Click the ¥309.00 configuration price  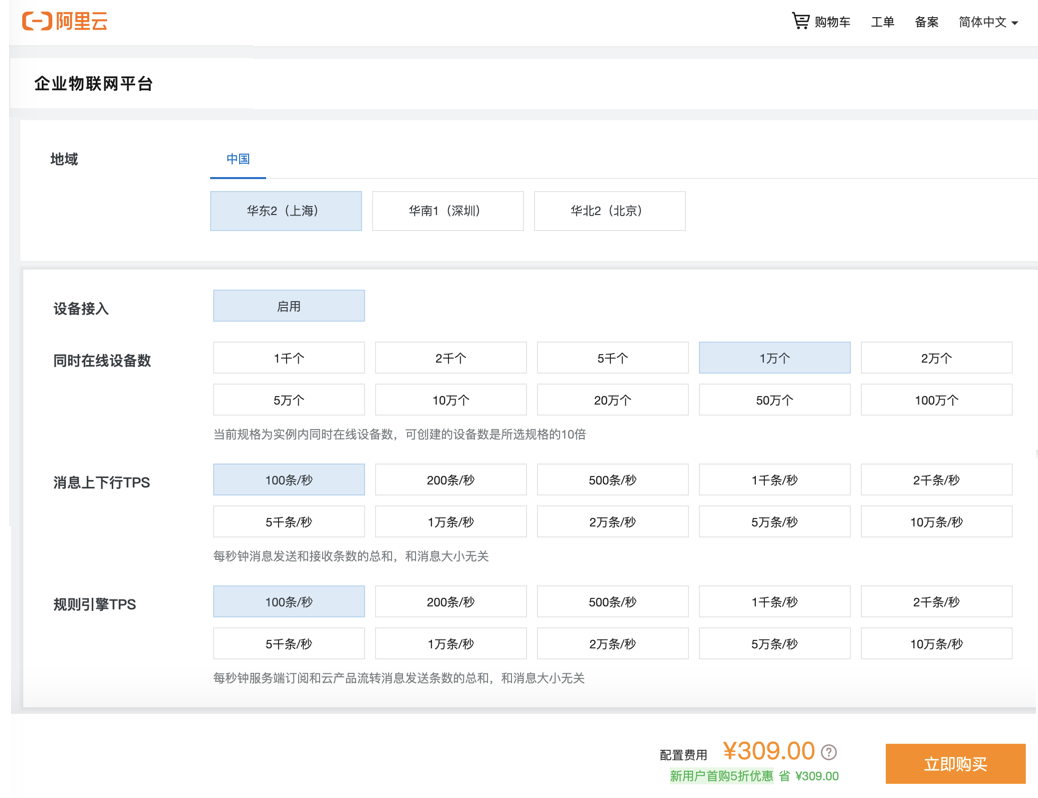point(769,751)
